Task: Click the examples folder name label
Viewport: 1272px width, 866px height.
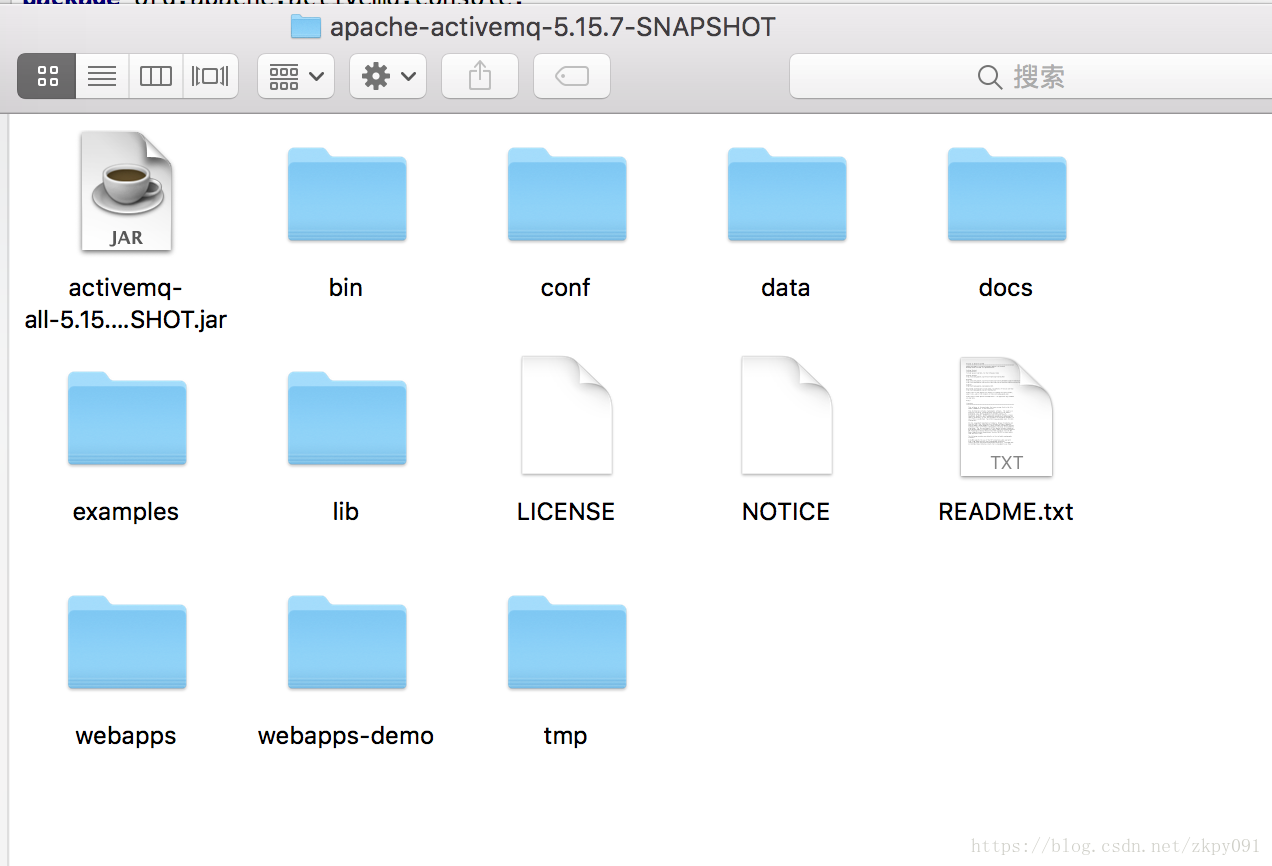Action: 126,512
